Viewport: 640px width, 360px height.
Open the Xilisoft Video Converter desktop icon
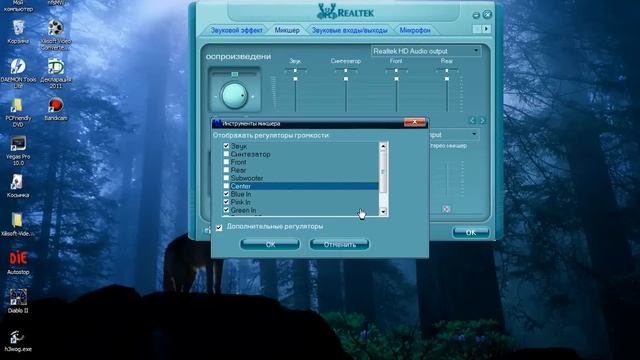(56, 35)
